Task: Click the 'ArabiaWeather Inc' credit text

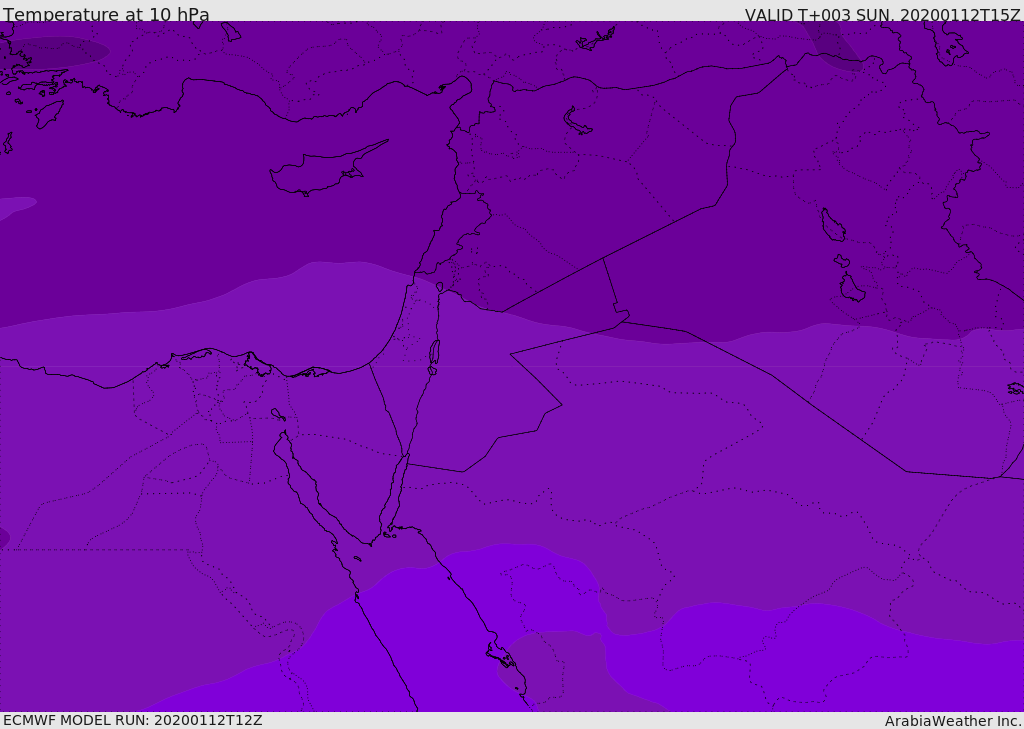Action: [951, 721]
